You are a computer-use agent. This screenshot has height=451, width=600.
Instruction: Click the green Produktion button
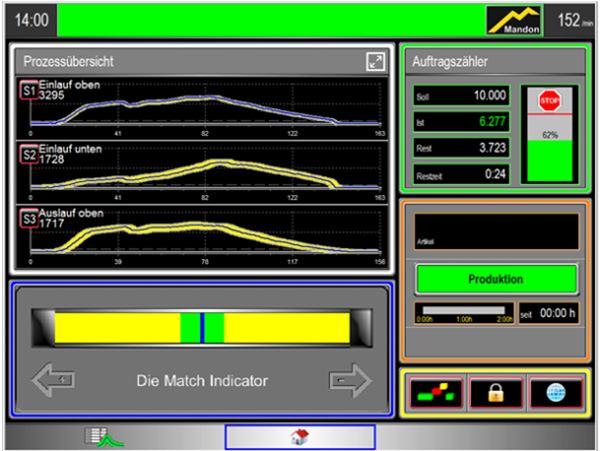tap(496, 279)
